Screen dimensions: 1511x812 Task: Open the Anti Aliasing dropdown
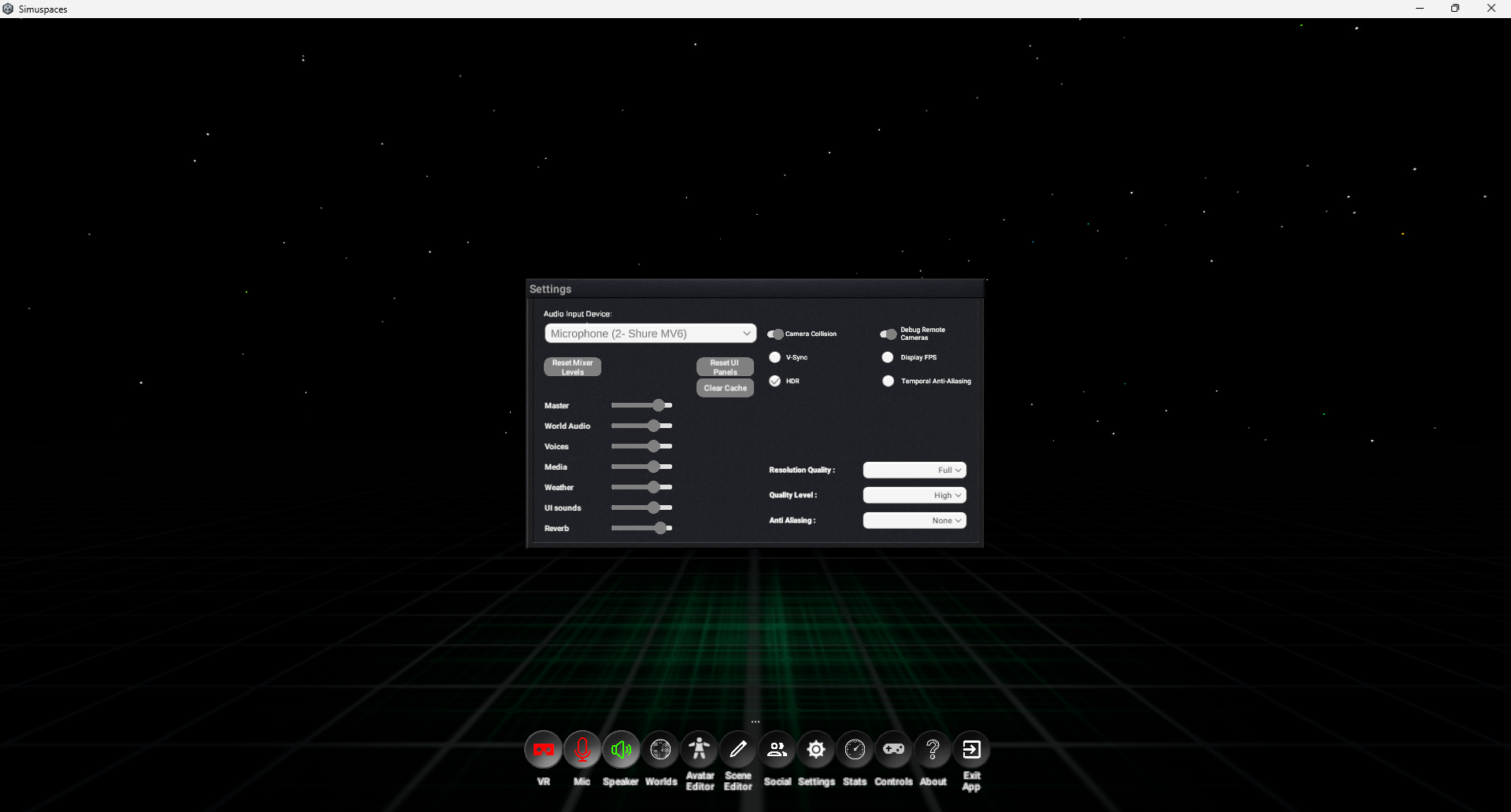click(x=914, y=520)
